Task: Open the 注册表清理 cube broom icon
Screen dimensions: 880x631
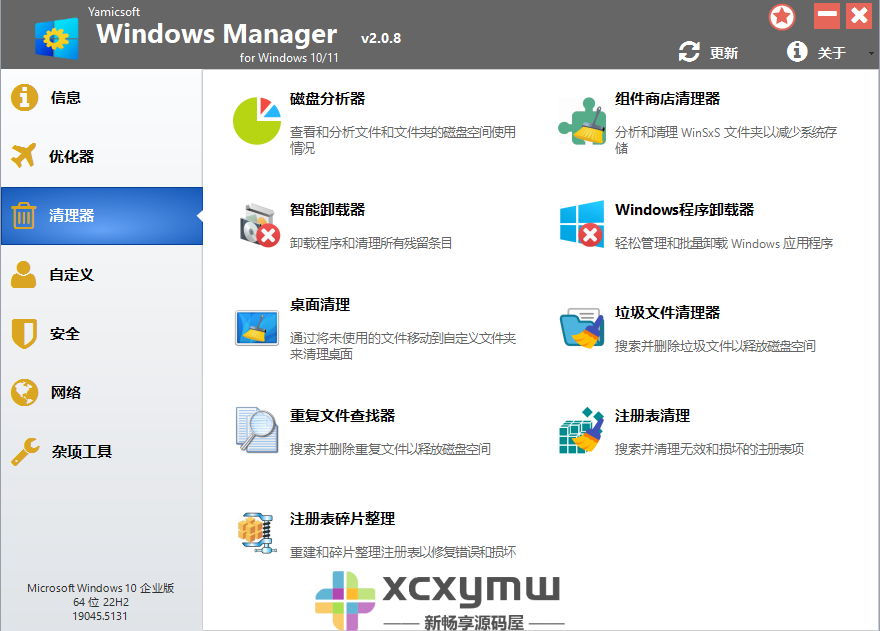Action: point(581,430)
